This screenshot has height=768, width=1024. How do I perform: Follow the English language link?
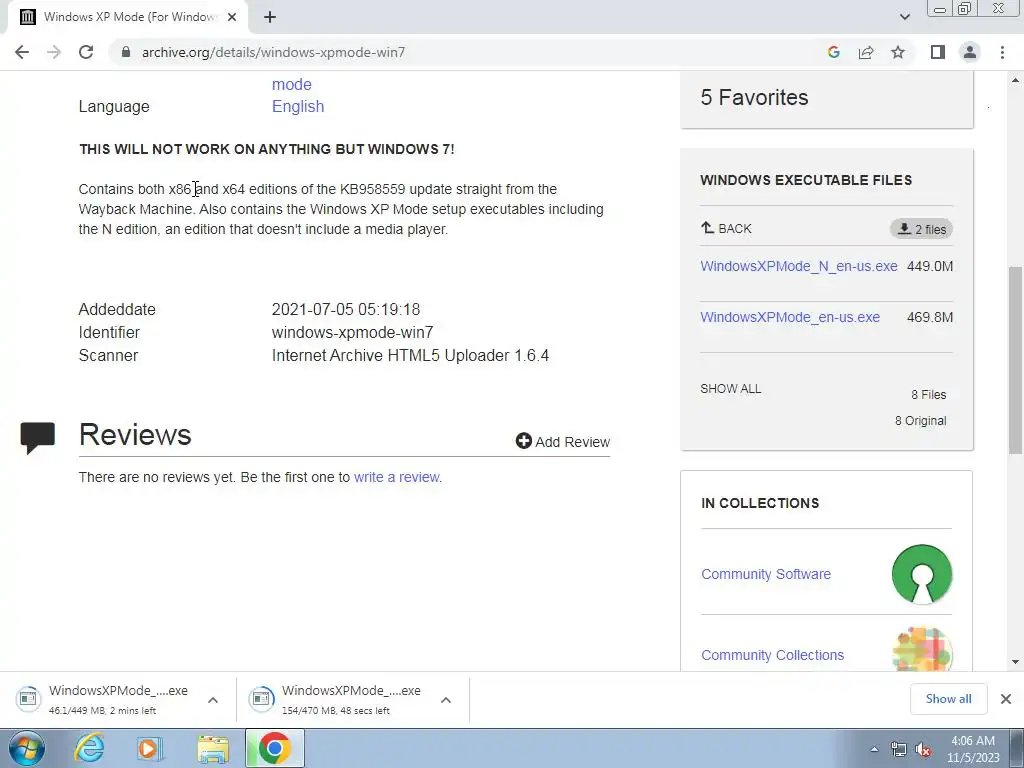click(x=298, y=106)
